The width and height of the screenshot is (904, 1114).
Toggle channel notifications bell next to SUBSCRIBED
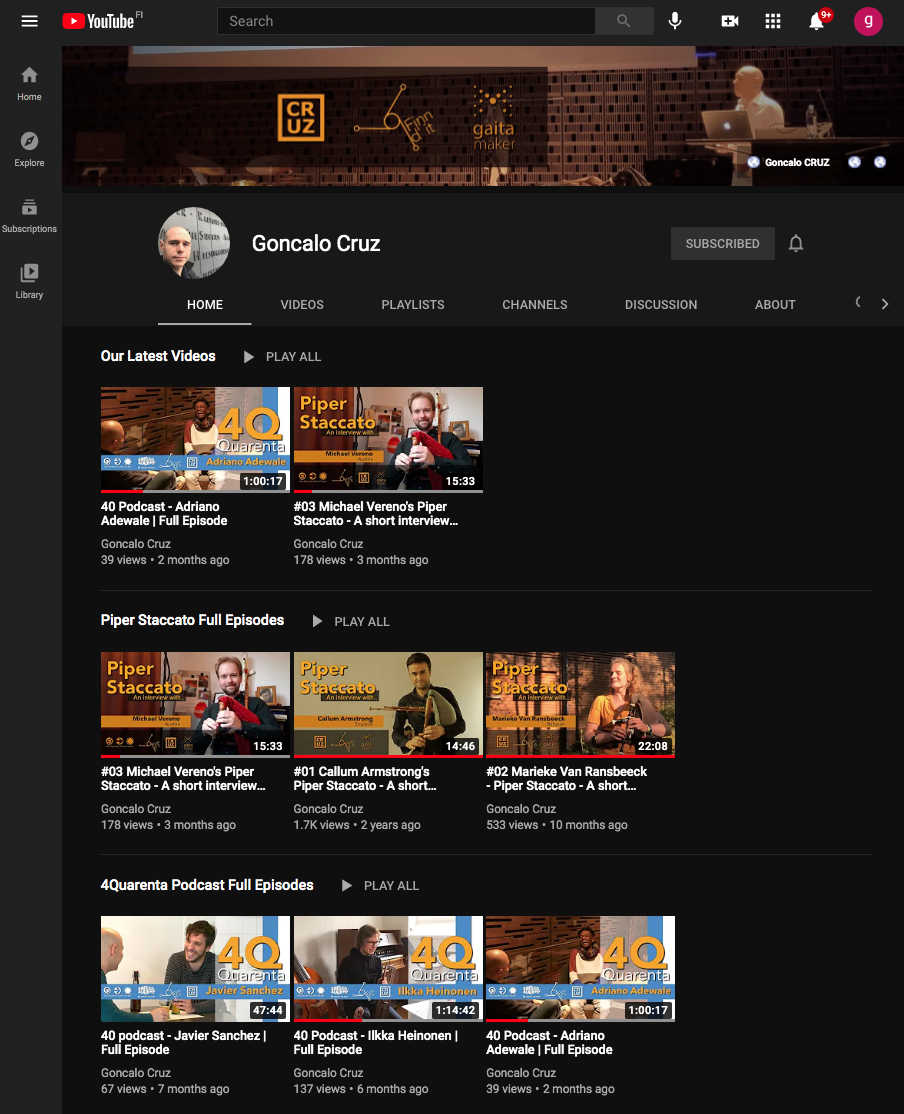[x=795, y=243]
